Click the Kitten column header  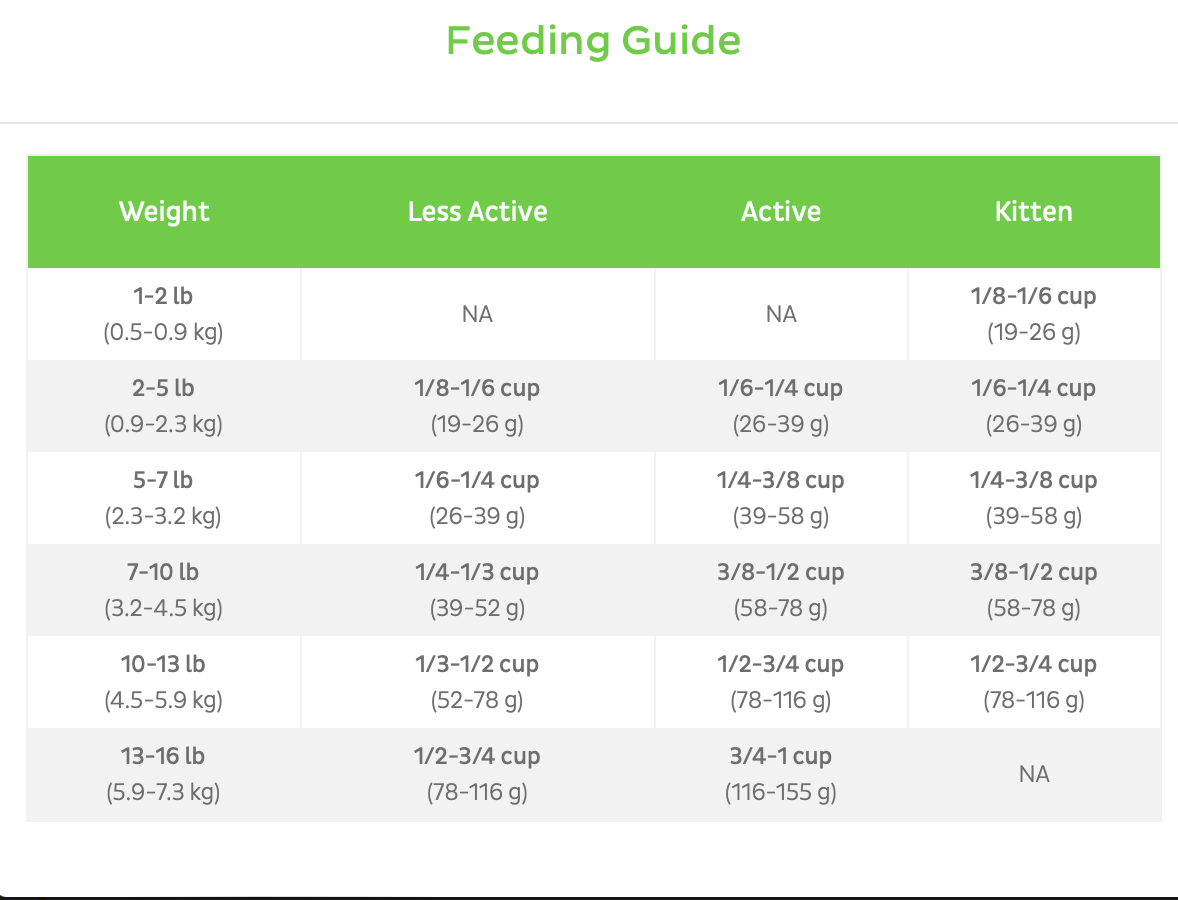point(1033,212)
